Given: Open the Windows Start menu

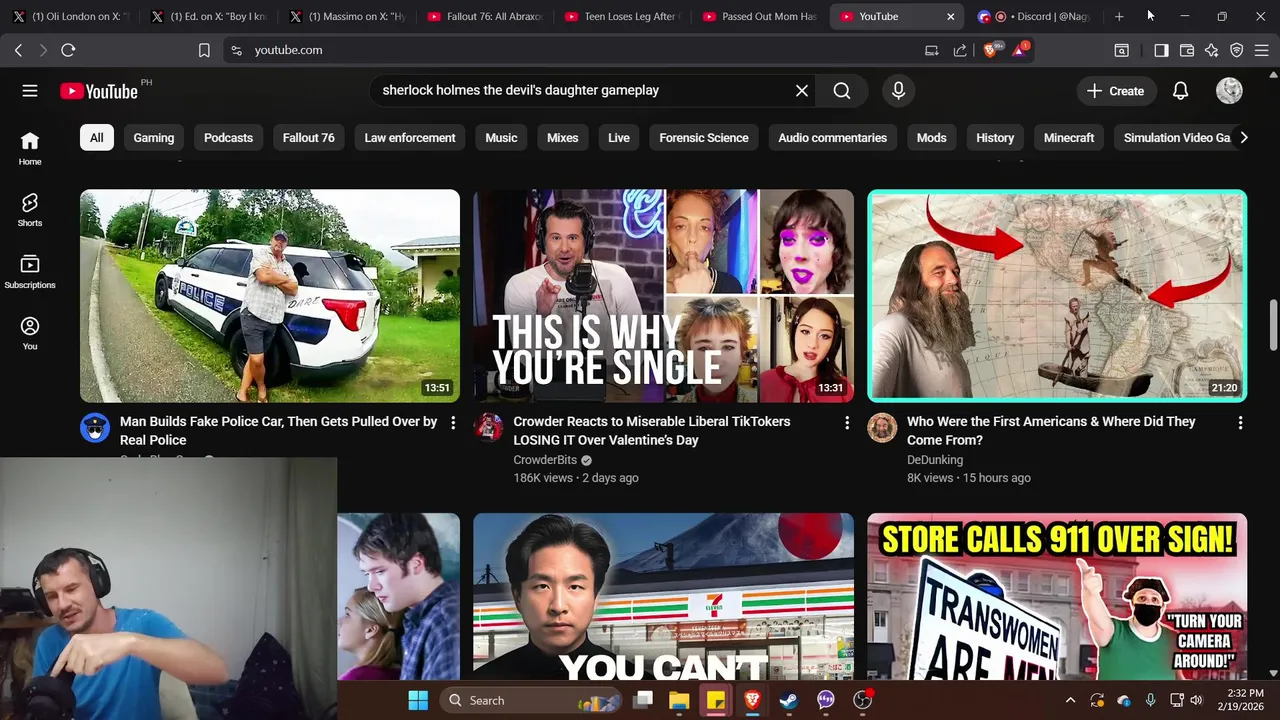Looking at the screenshot, I should [x=418, y=700].
